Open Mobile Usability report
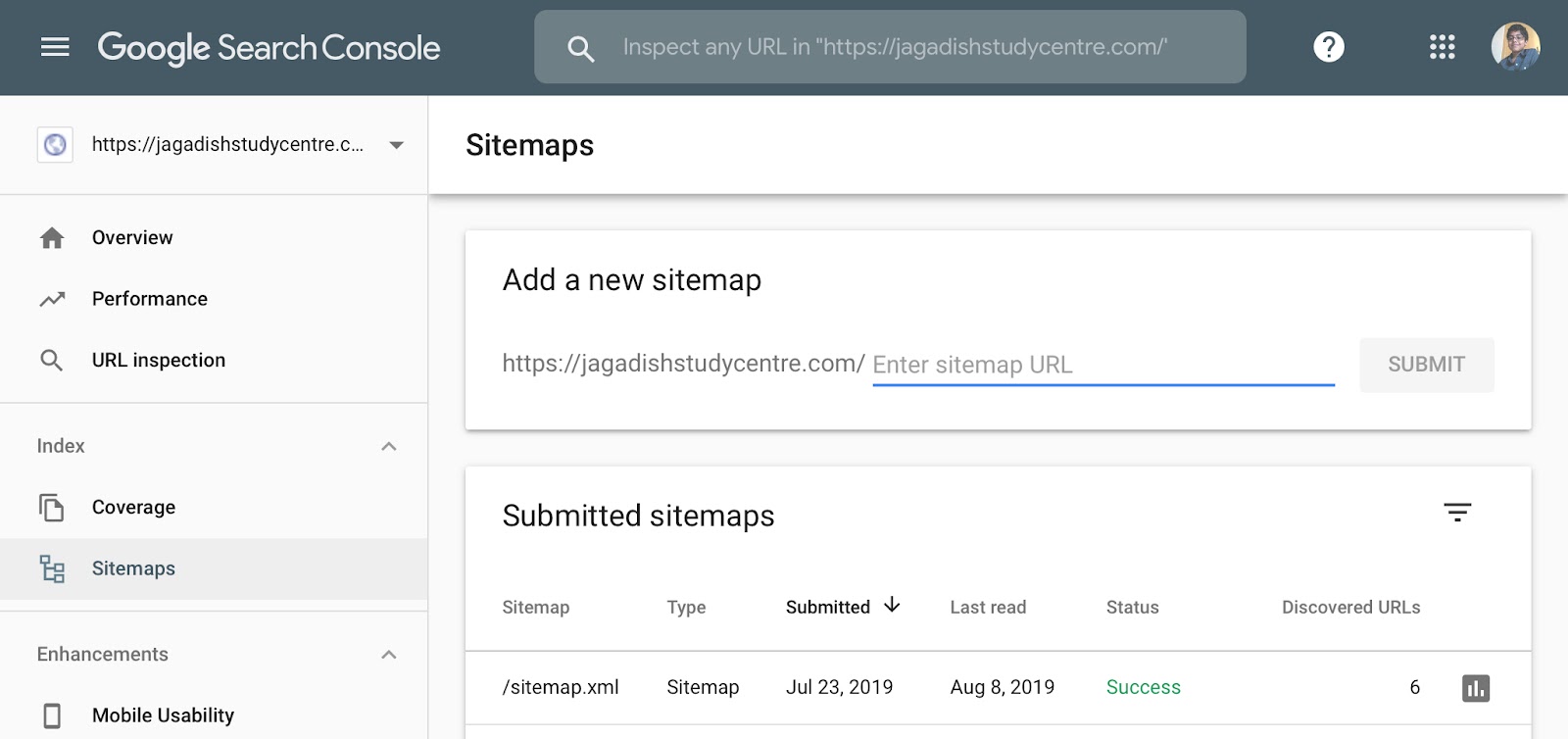Viewport: 1568px width, 739px height. pyautogui.click(x=163, y=715)
